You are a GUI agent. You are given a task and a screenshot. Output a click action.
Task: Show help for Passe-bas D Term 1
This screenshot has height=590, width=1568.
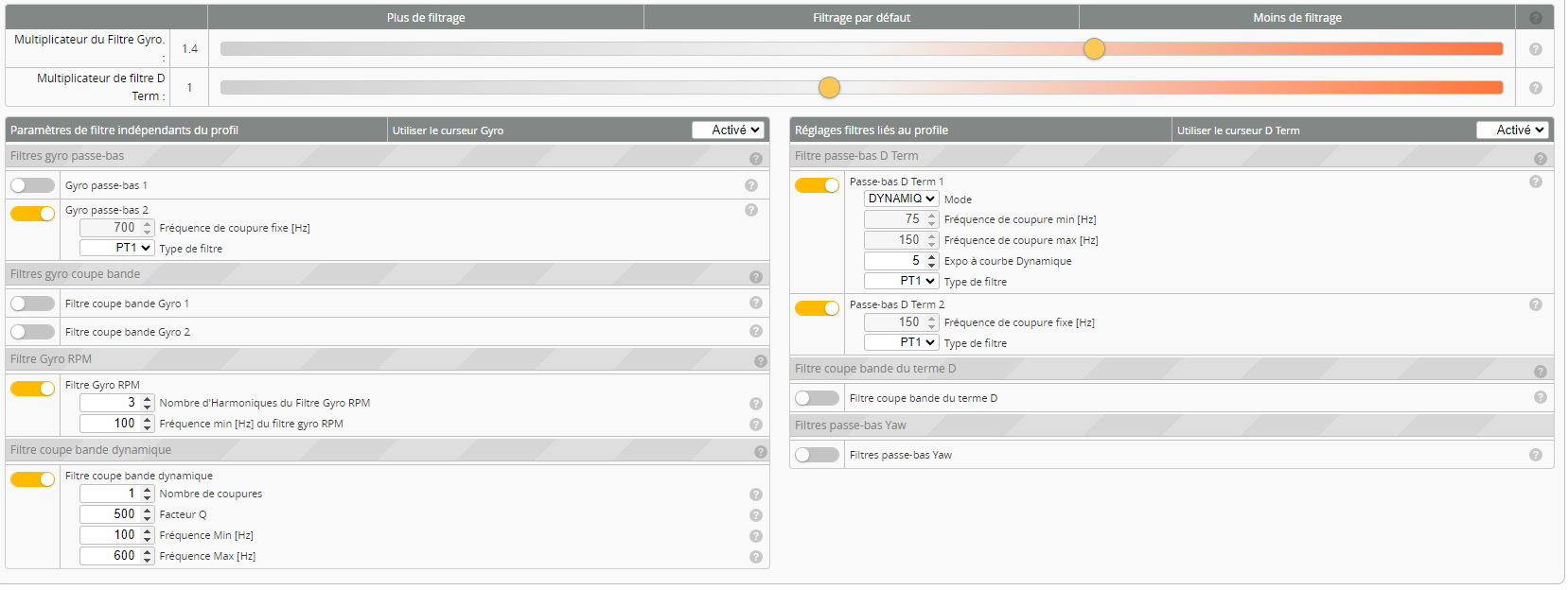(1535, 182)
